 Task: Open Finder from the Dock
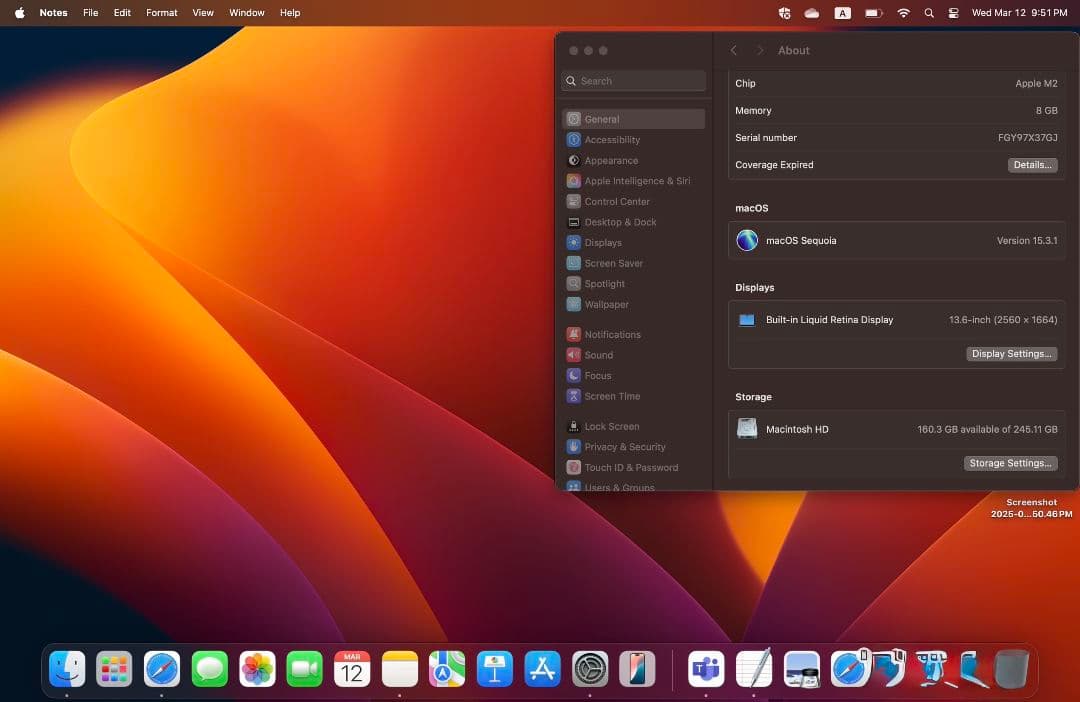tap(67, 669)
